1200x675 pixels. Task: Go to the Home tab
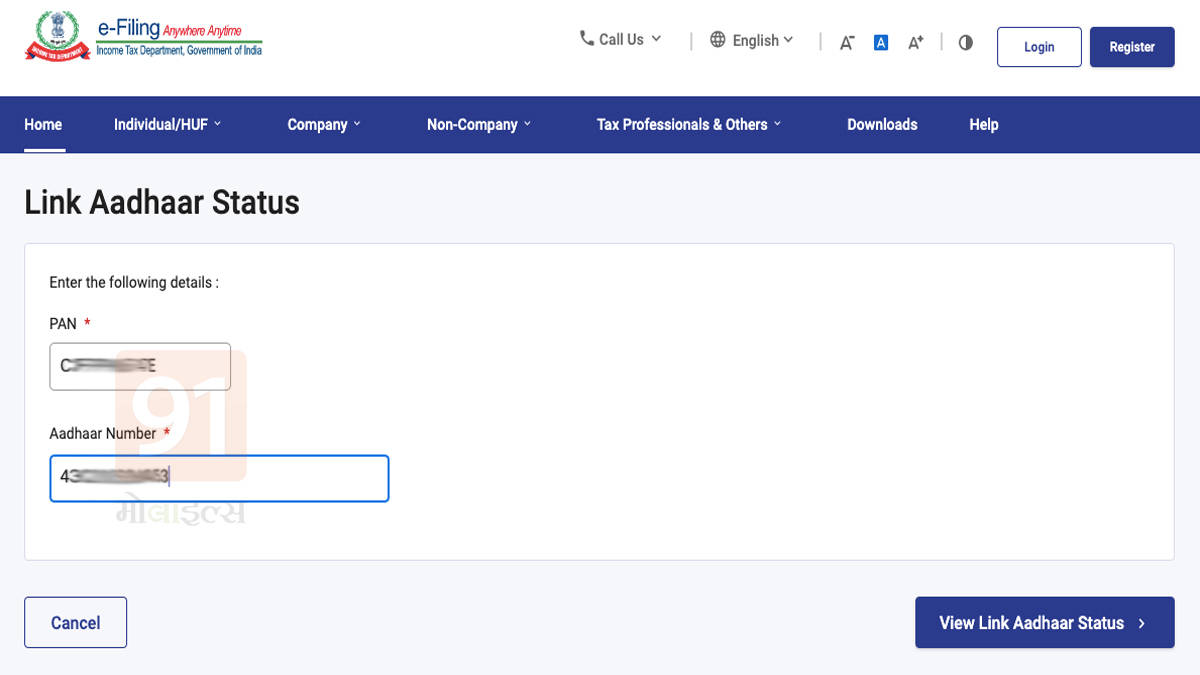(43, 124)
